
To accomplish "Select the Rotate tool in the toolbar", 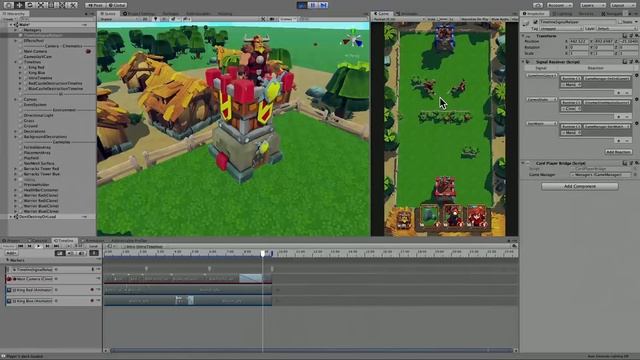I will (30, 5).
